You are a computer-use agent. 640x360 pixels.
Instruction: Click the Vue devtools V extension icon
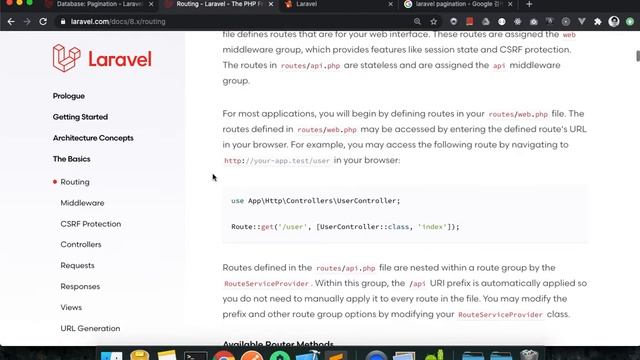click(582, 22)
